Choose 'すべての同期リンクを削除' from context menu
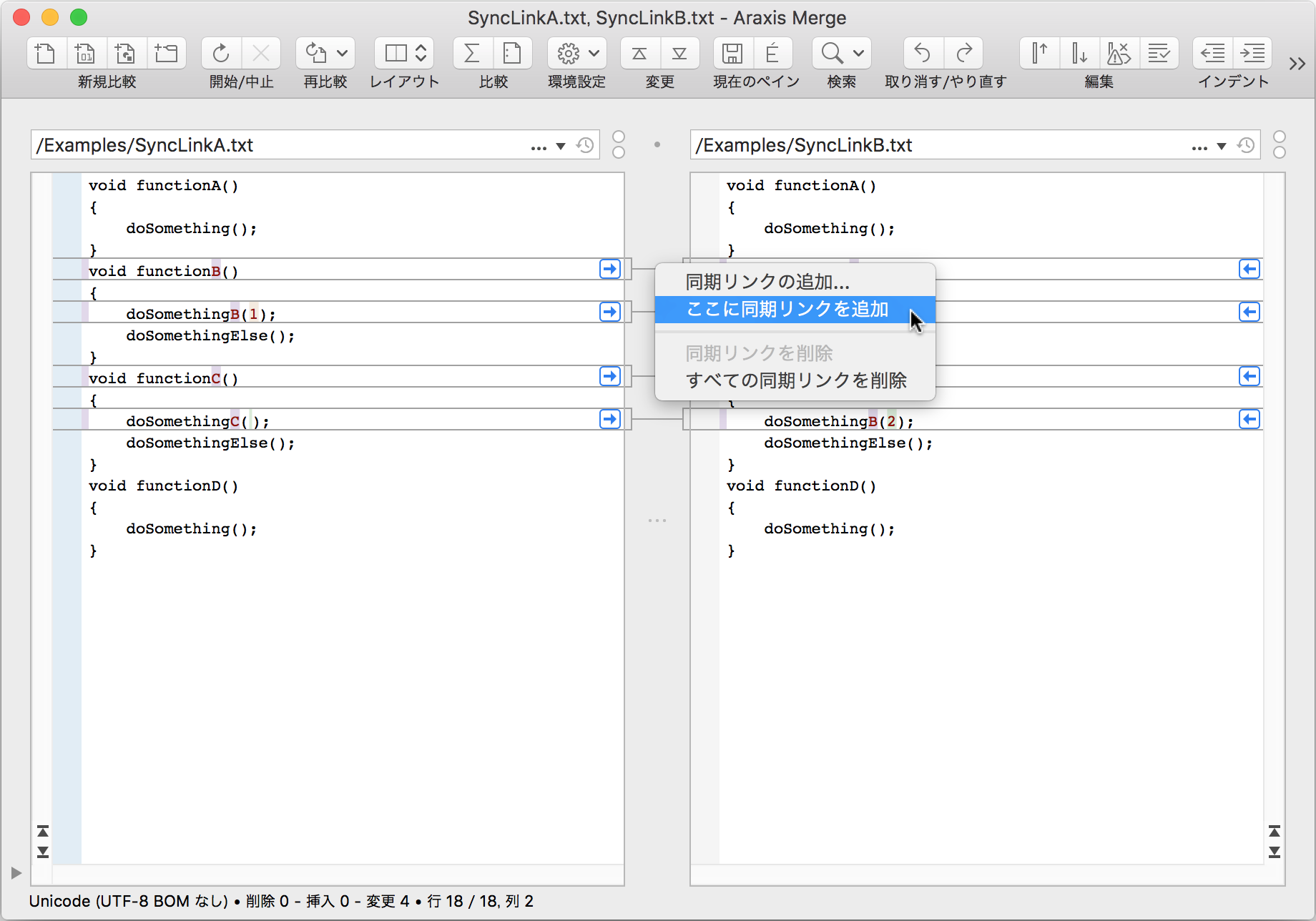 click(x=795, y=380)
